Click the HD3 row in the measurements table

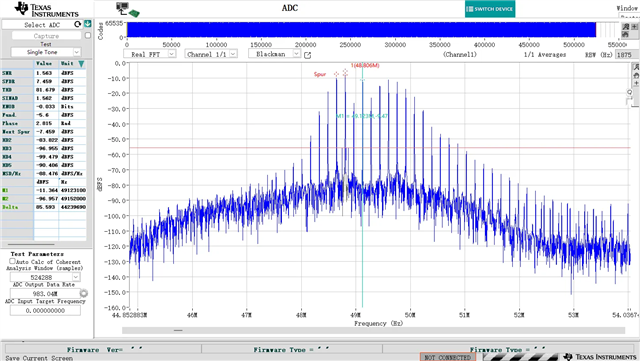click(x=43, y=148)
